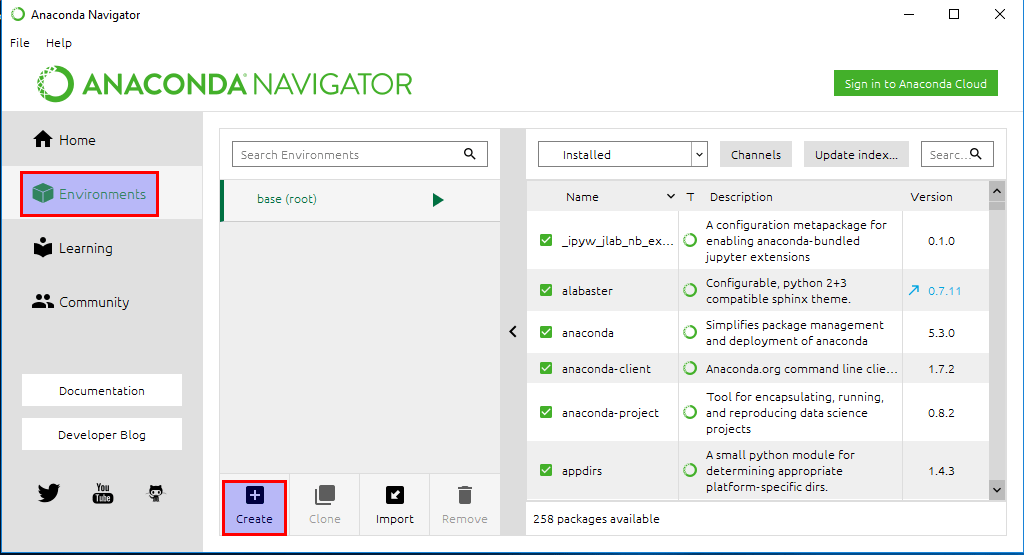This screenshot has width=1024, height=555.
Task: Click the type circle icon for anaconda
Action: point(690,332)
